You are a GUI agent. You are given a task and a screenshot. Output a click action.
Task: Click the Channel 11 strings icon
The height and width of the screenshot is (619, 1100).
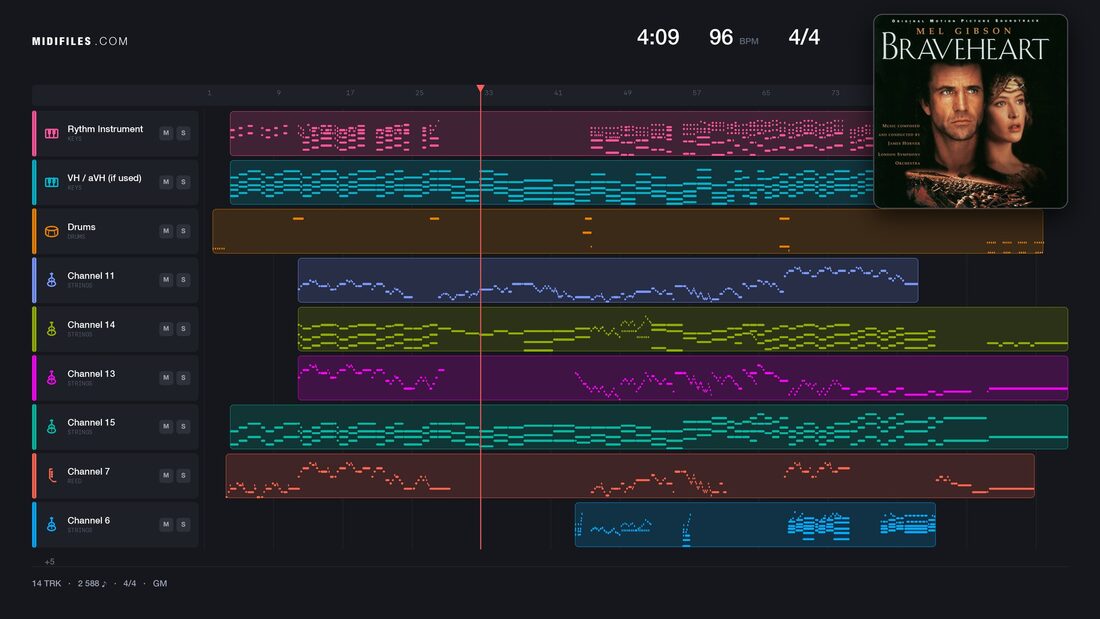click(52, 280)
